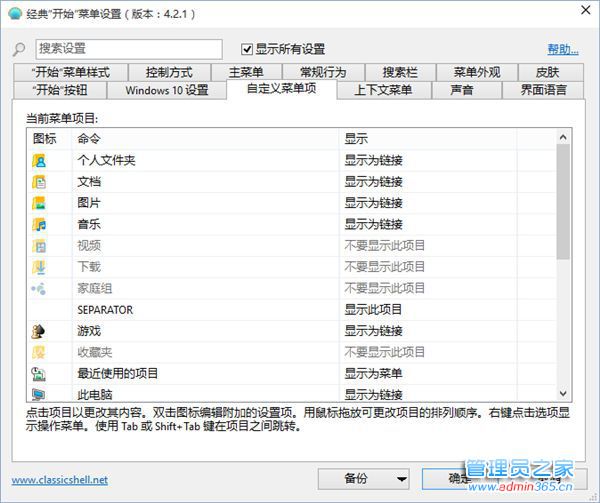This screenshot has width=600, height=503.
Task: Switch to the "开始"按钮 tab
Action: click(x=60, y=90)
